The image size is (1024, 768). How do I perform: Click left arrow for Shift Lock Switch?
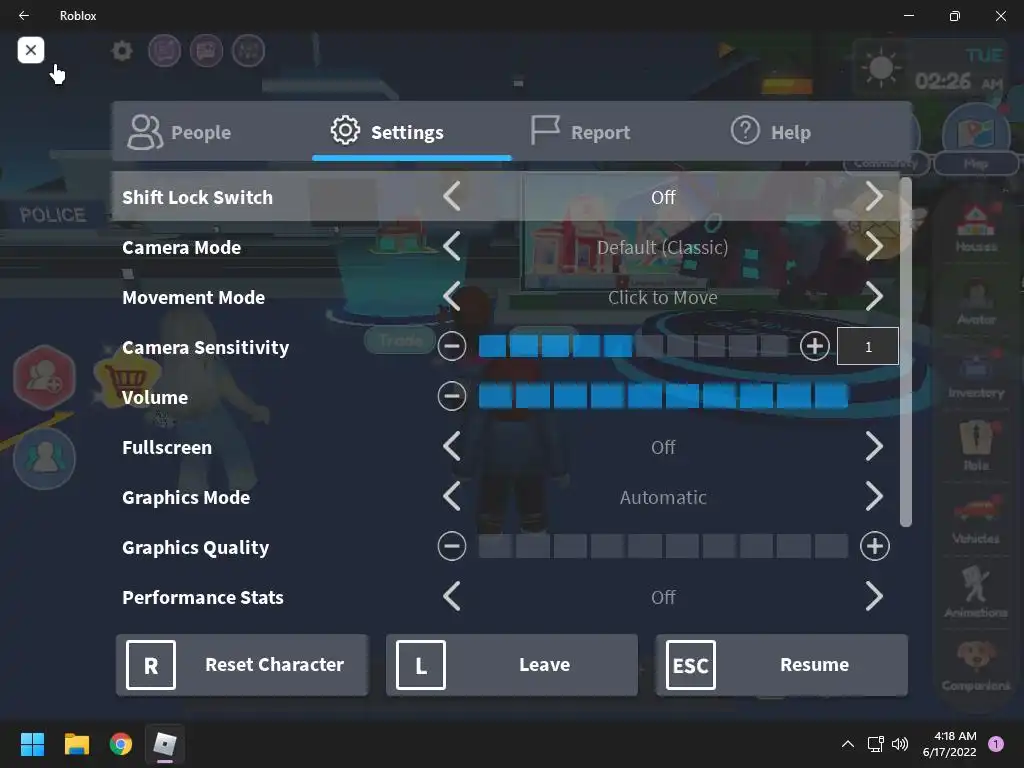(x=452, y=197)
